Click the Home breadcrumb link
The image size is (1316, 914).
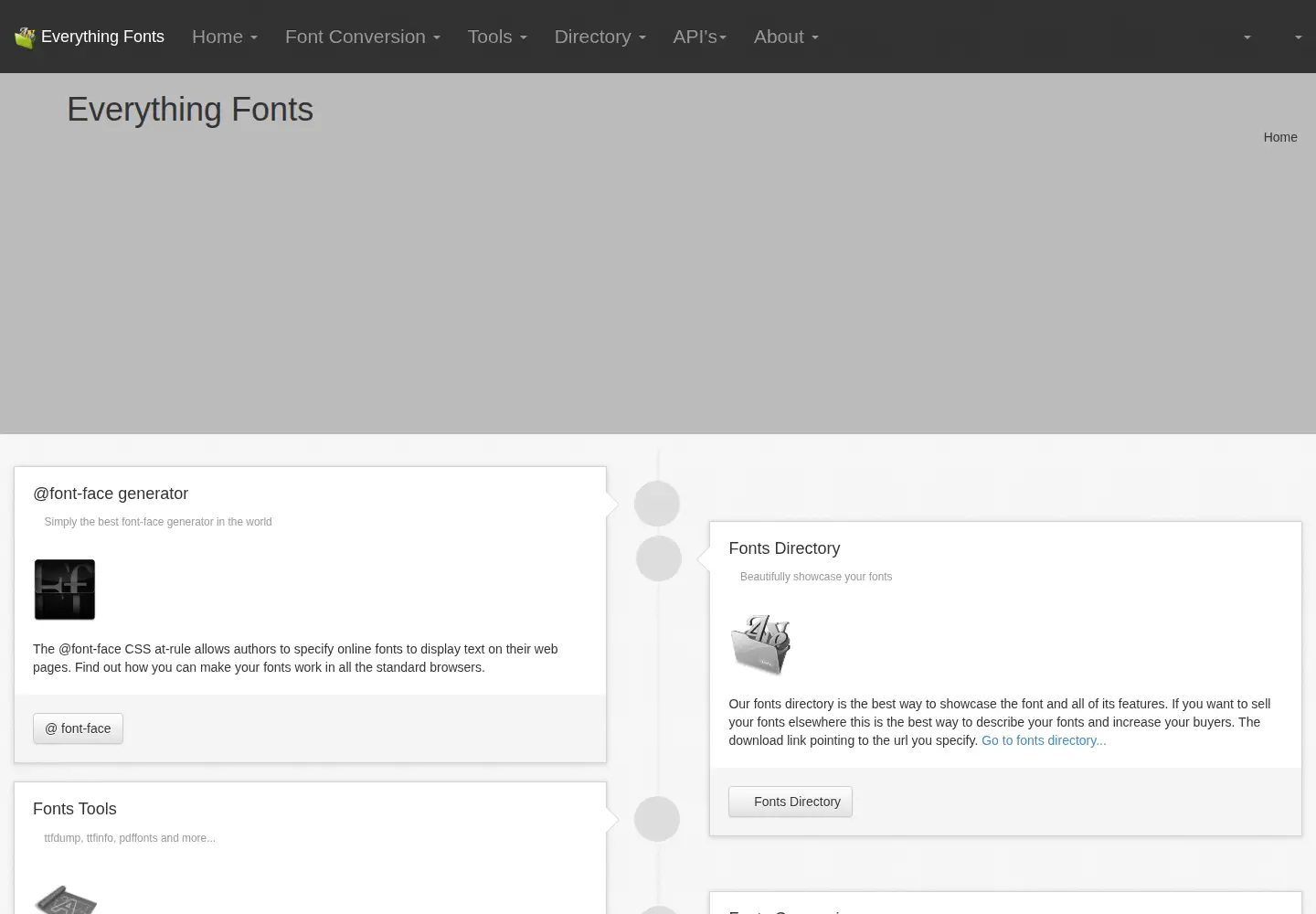[x=1280, y=137]
